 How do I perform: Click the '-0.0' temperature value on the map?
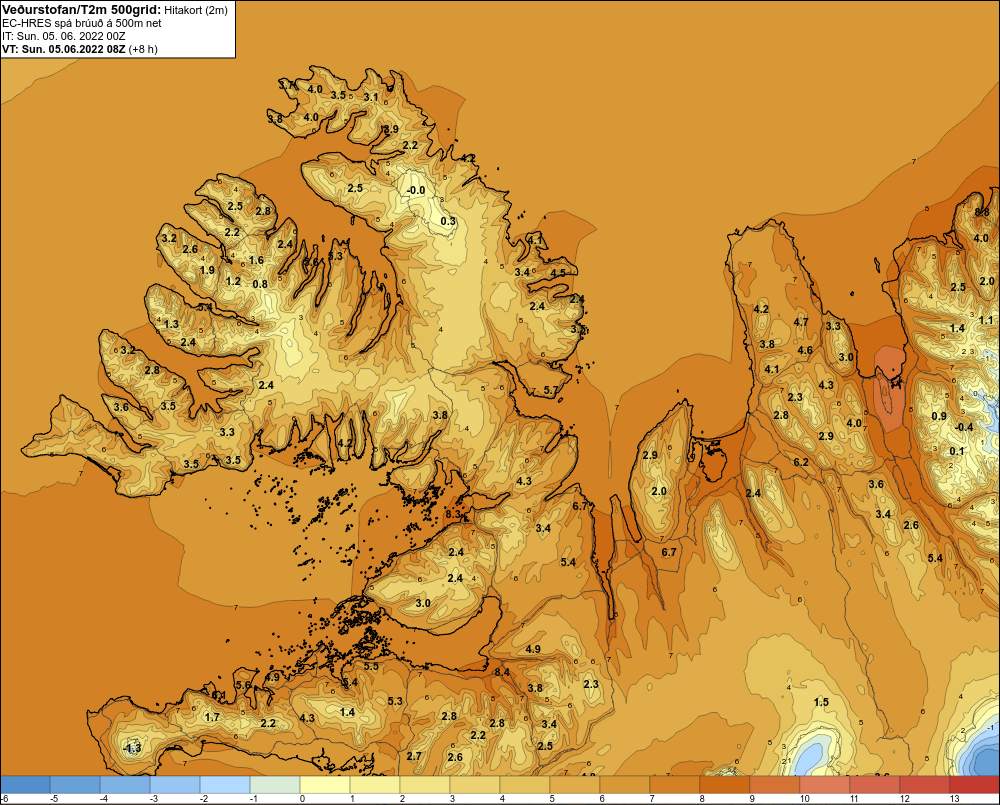[x=416, y=190]
